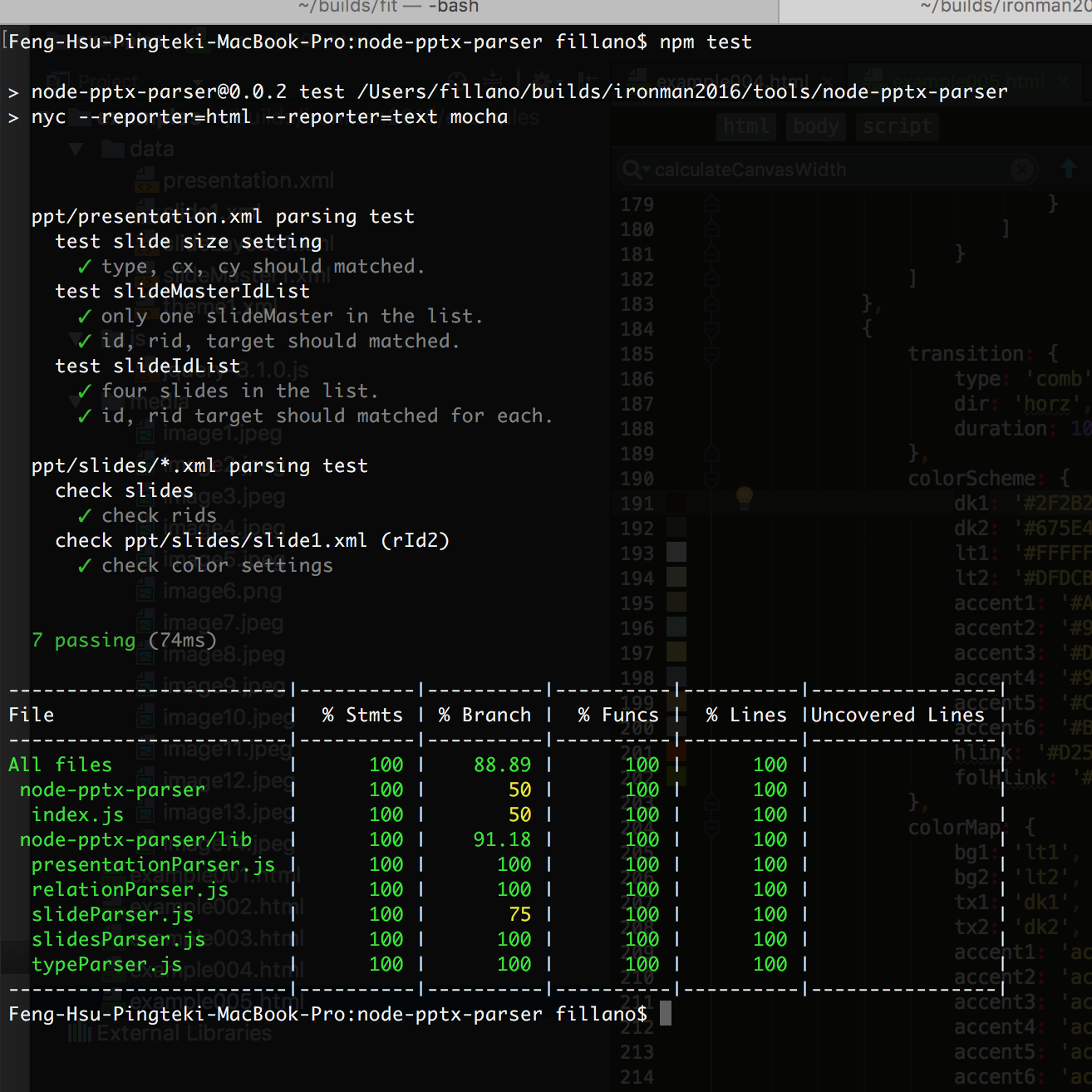Toggle the code fold marker at line 190
Image resolution: width=1092 pixels, height=1092 pixels.
[x=712, y=479]
